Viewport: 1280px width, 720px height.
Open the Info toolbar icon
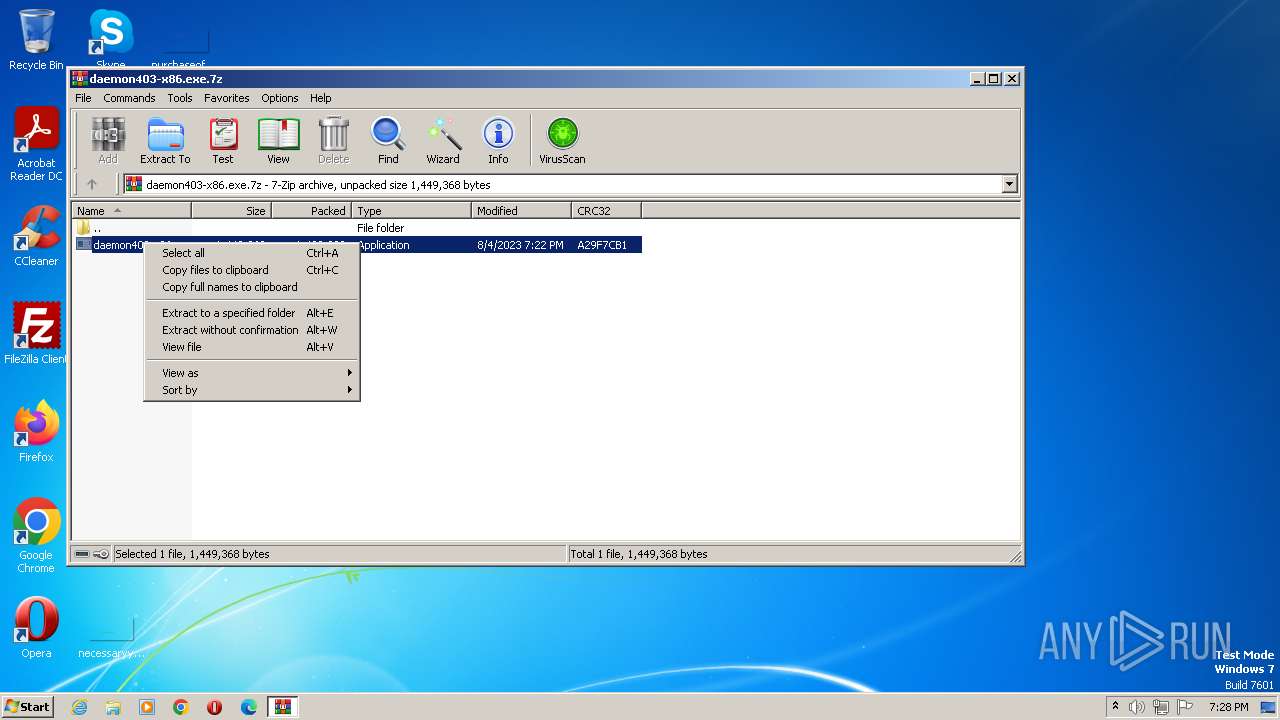coord(498,140)
